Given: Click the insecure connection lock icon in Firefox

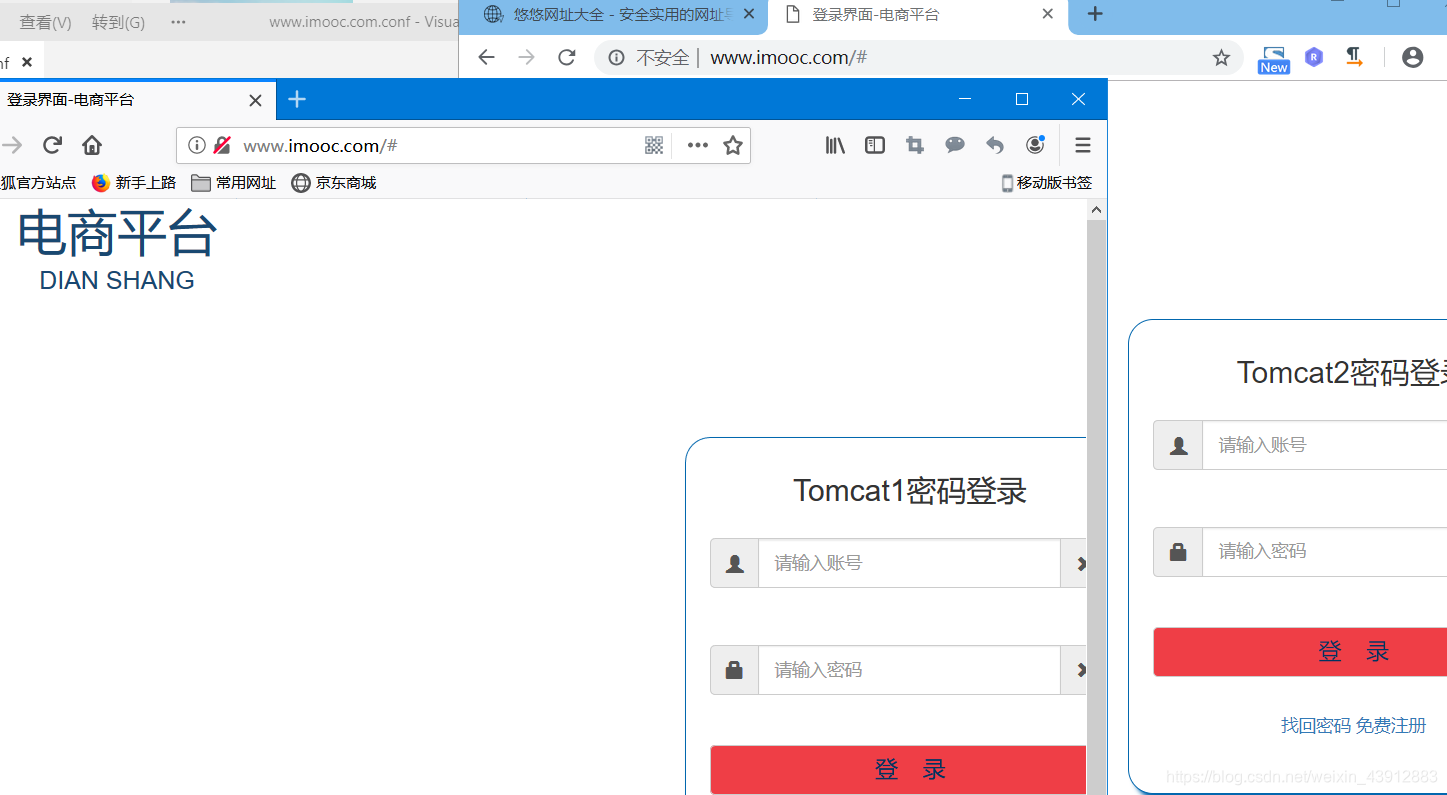Looking at the screenshot, I should pos(222,145).
